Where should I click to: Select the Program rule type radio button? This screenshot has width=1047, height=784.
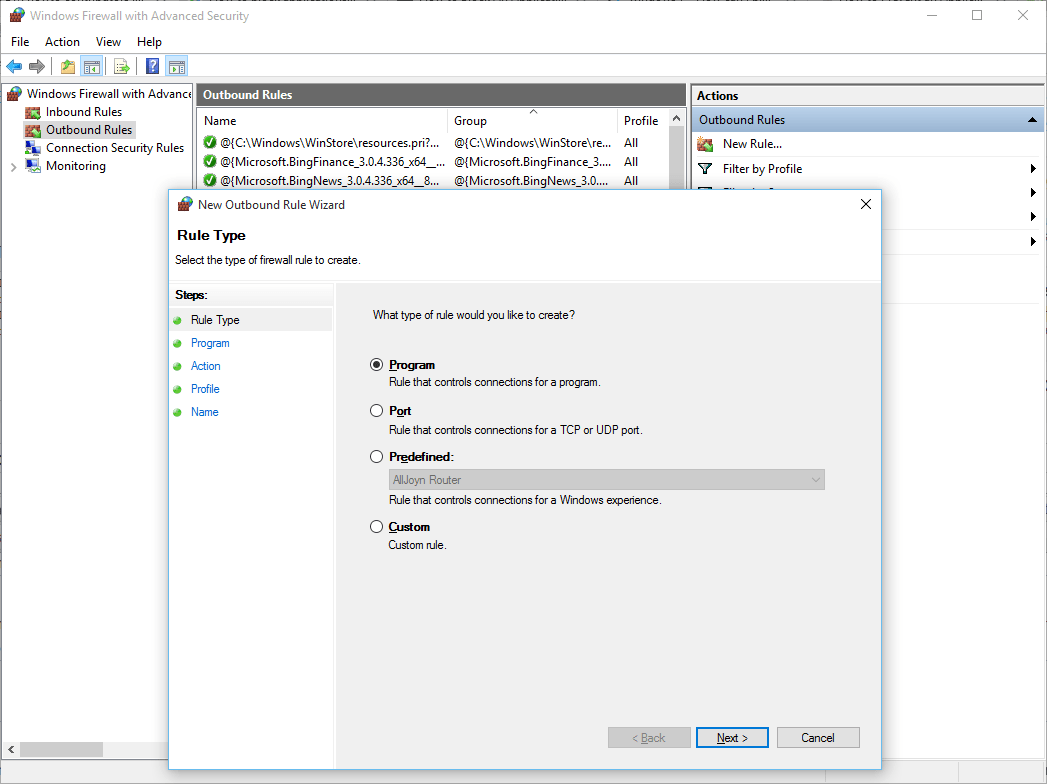(x=377, y=365)
